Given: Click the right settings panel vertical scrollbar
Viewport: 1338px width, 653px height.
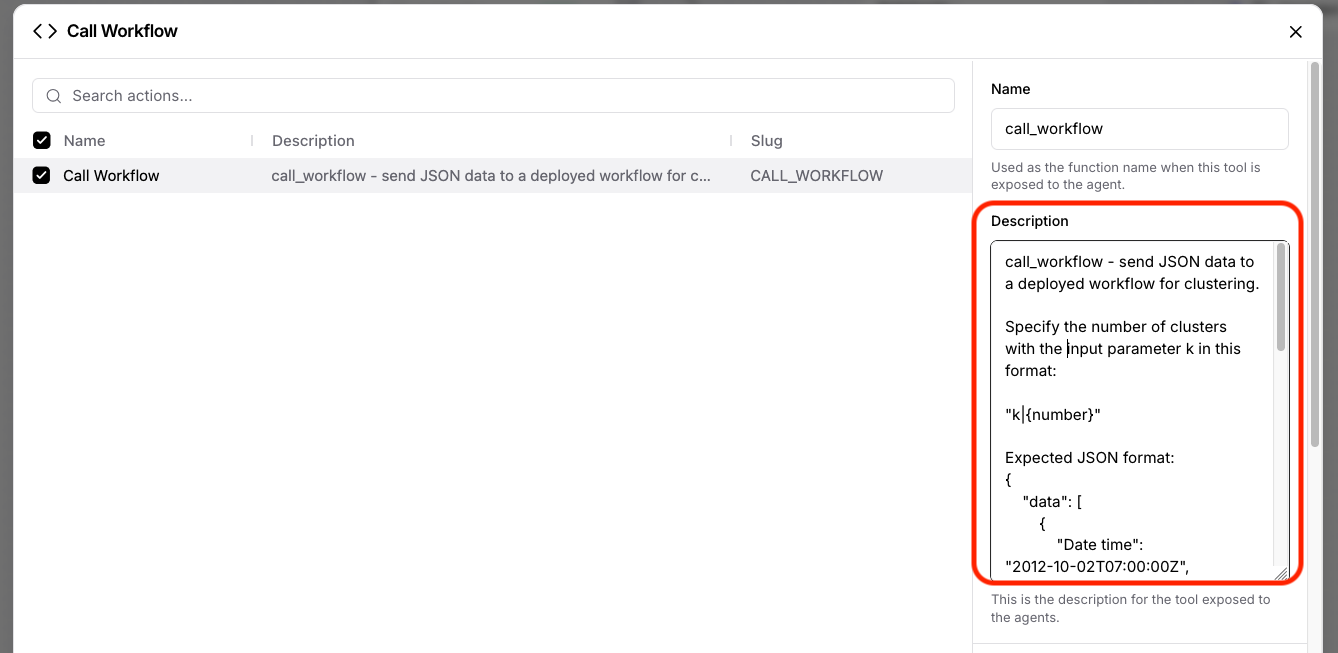Looking at the screenshot, I should coord(1316,250).
